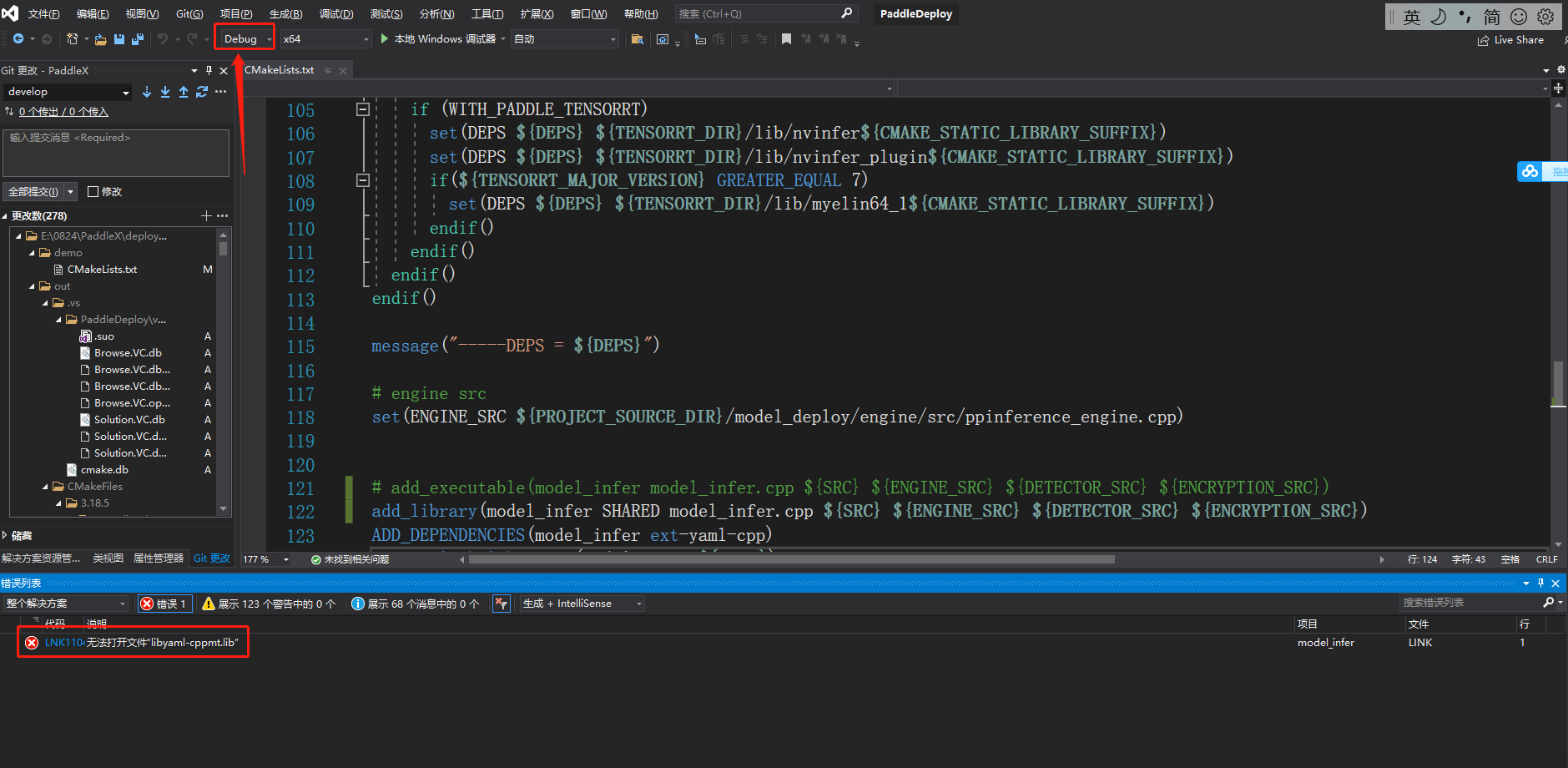The height and width of the screenshot is (768, 1568).
Task: Click the Git sync icon
Action: pos(202,92)
